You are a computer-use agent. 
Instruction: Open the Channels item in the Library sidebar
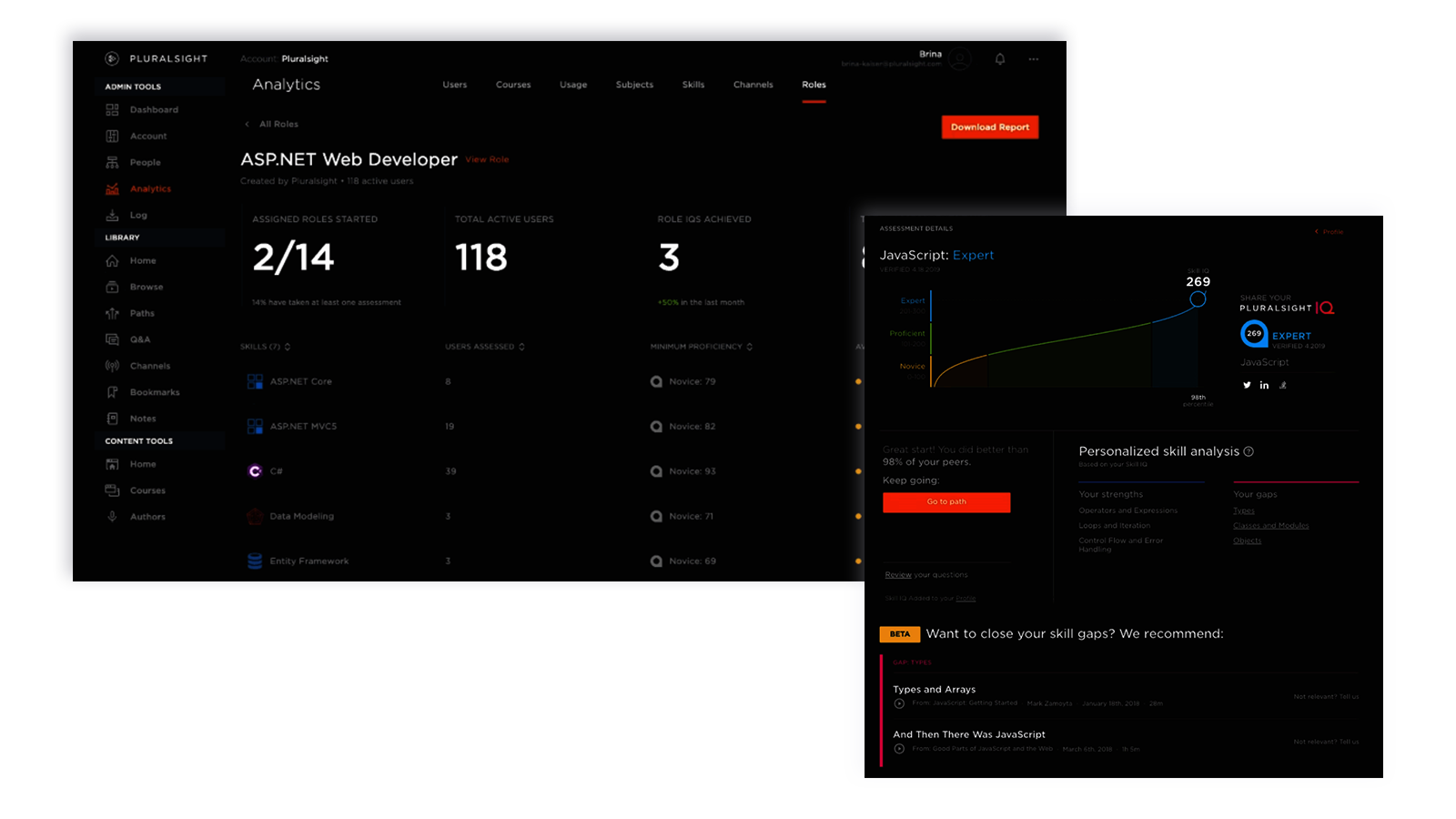point(150,365)
